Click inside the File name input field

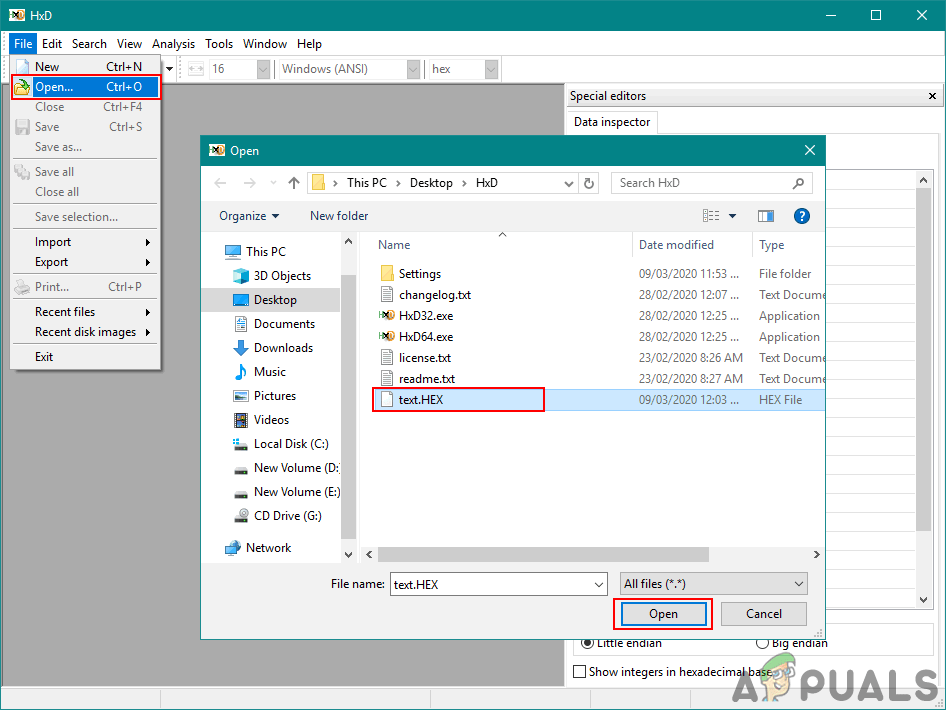pyautogui.click(x=490, y=583)
